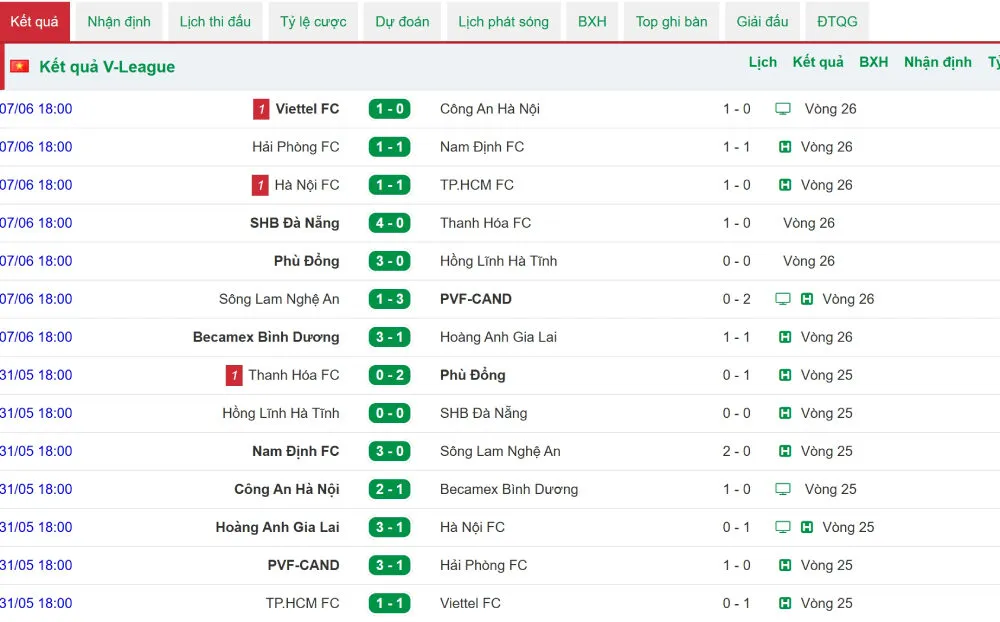1000x622 pixels.
Task: Open the H icon for PVF-CAND vs Hải Phòng FC
Action: click(785, 565)
